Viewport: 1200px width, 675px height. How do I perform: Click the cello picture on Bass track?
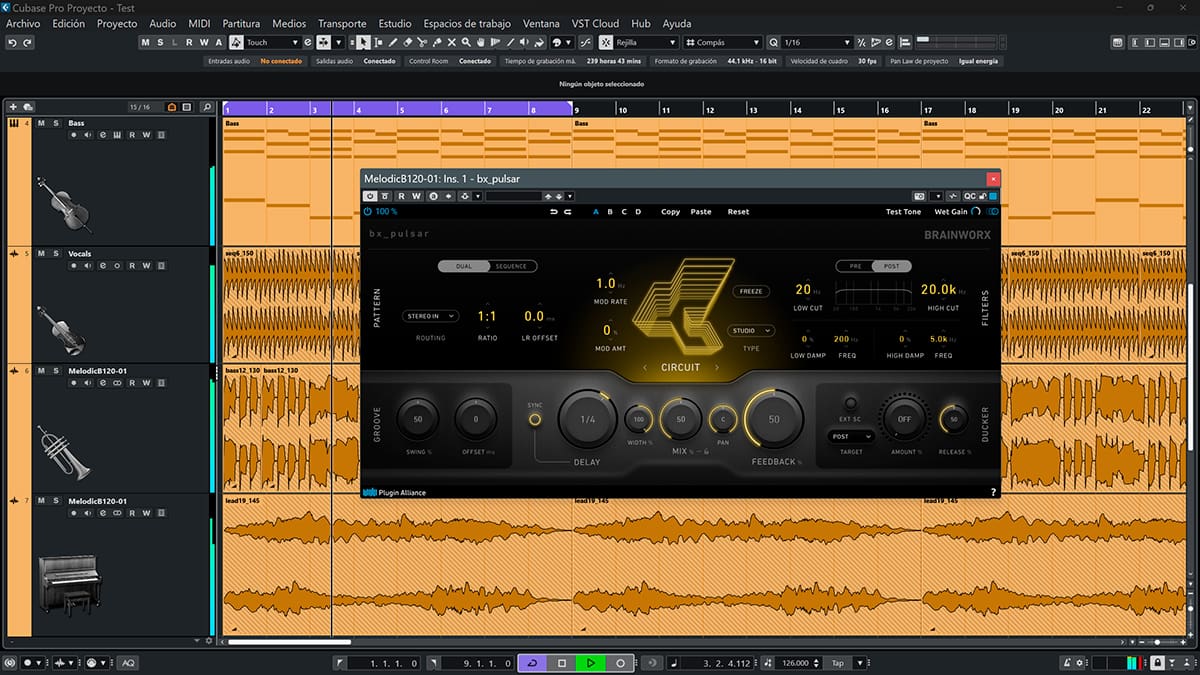pyautogui.click(x=64, y=203)
